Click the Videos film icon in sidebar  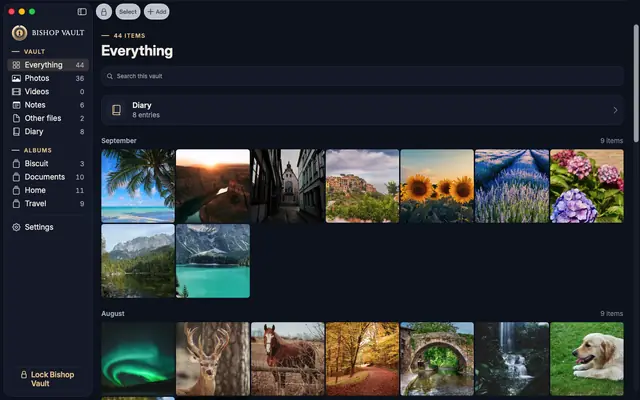pyautogui.click(x=16, y=92)
